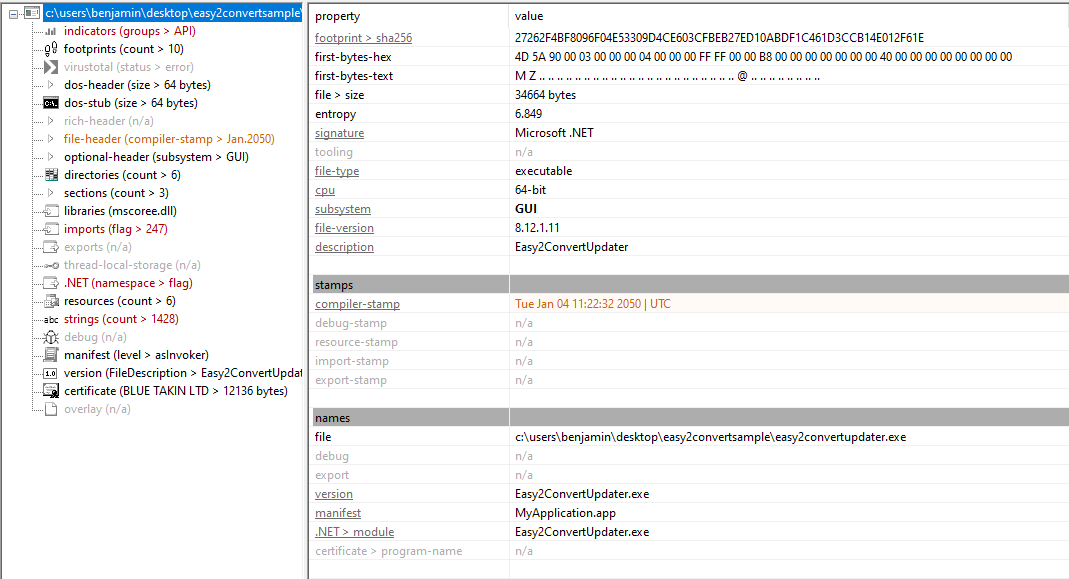
Task: Select the entropy value cell
Action: click(x=527, y=113)
